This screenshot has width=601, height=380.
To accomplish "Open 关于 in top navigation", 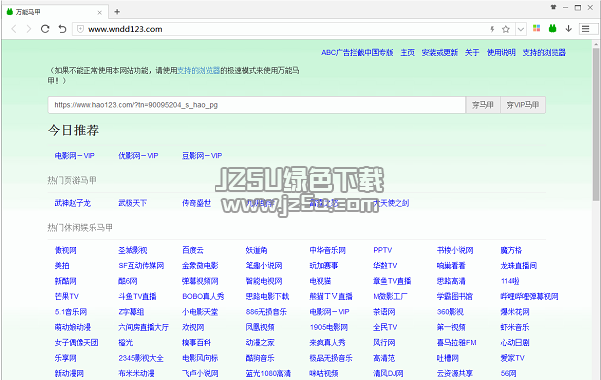I will pos(472,53).
